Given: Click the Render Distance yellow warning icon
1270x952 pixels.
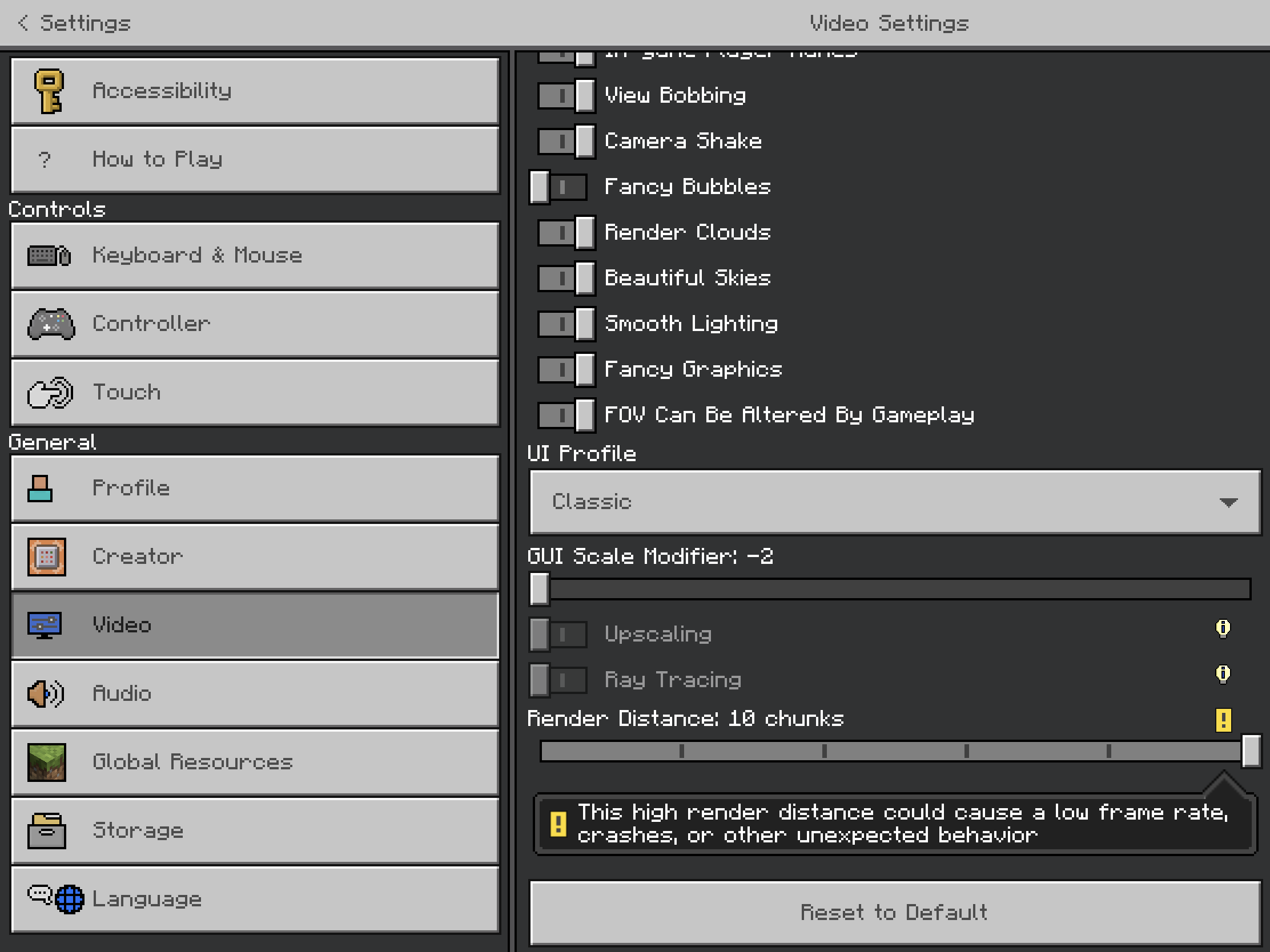Looking at the screenshot, I should (1223, 720).
